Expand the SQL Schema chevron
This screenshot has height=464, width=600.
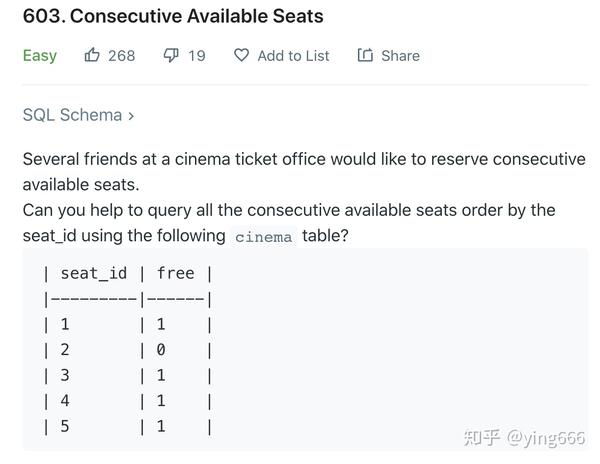point(131,116)
